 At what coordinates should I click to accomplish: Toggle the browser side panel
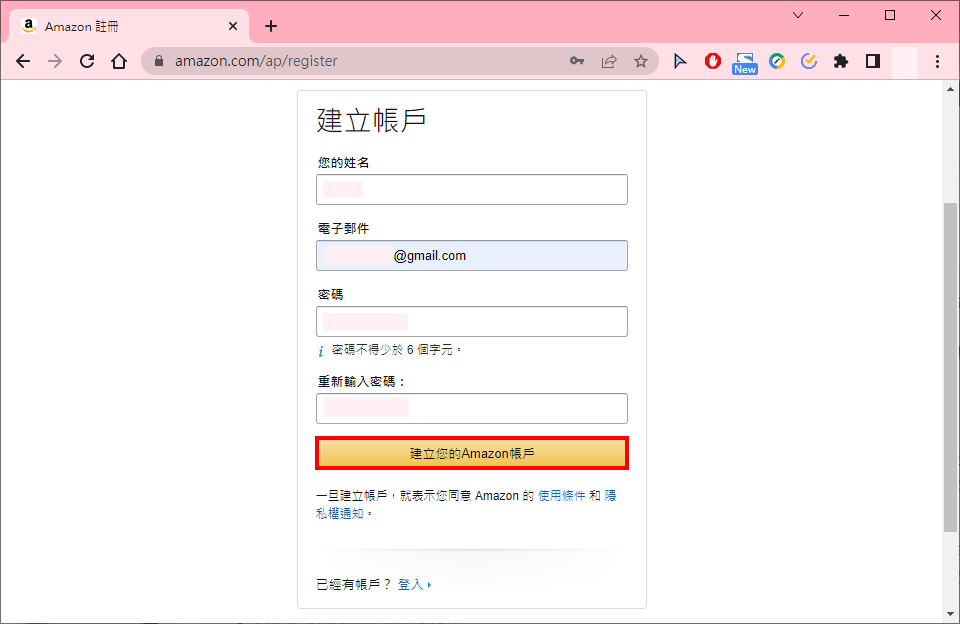873,61
